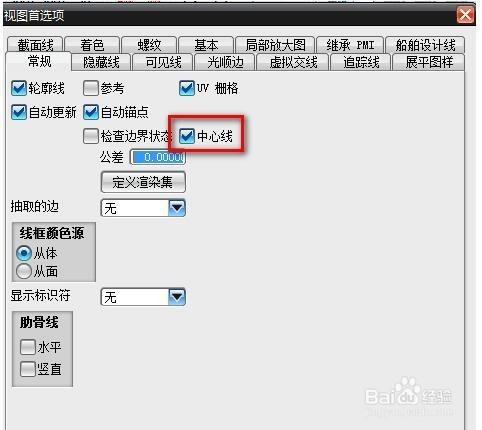This screenshot has width=482, height=430.
Task: Open the 可见线 tab
Action: [x=163, y=62]
